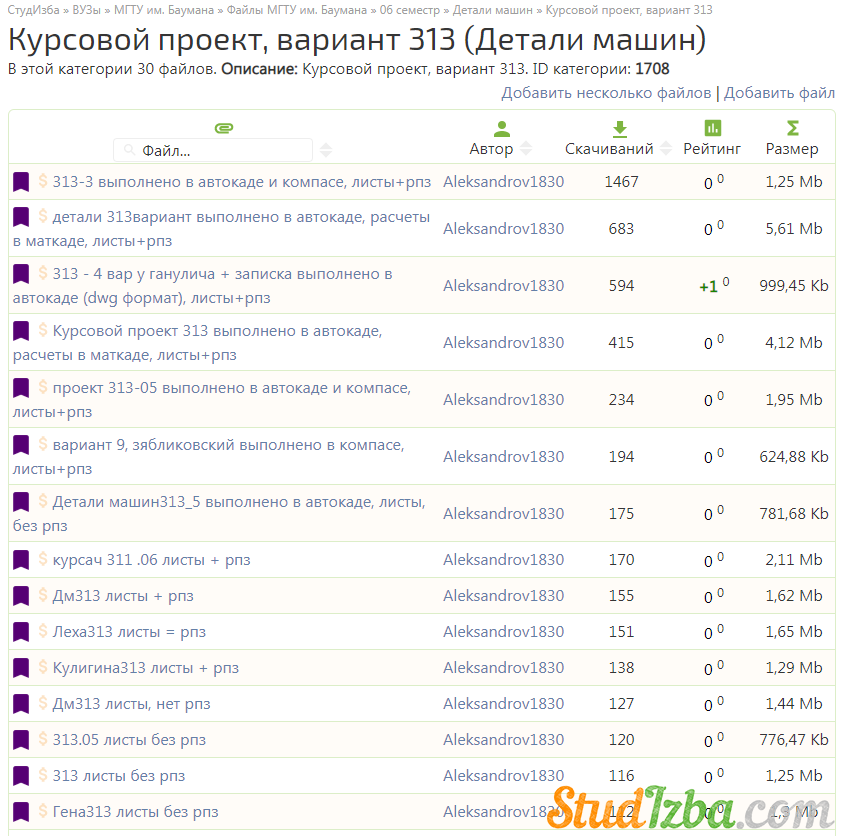This screenshot has height=836, width=842.
Task: Open file Дм313 листы + рпз
Action: click(123, 595)
